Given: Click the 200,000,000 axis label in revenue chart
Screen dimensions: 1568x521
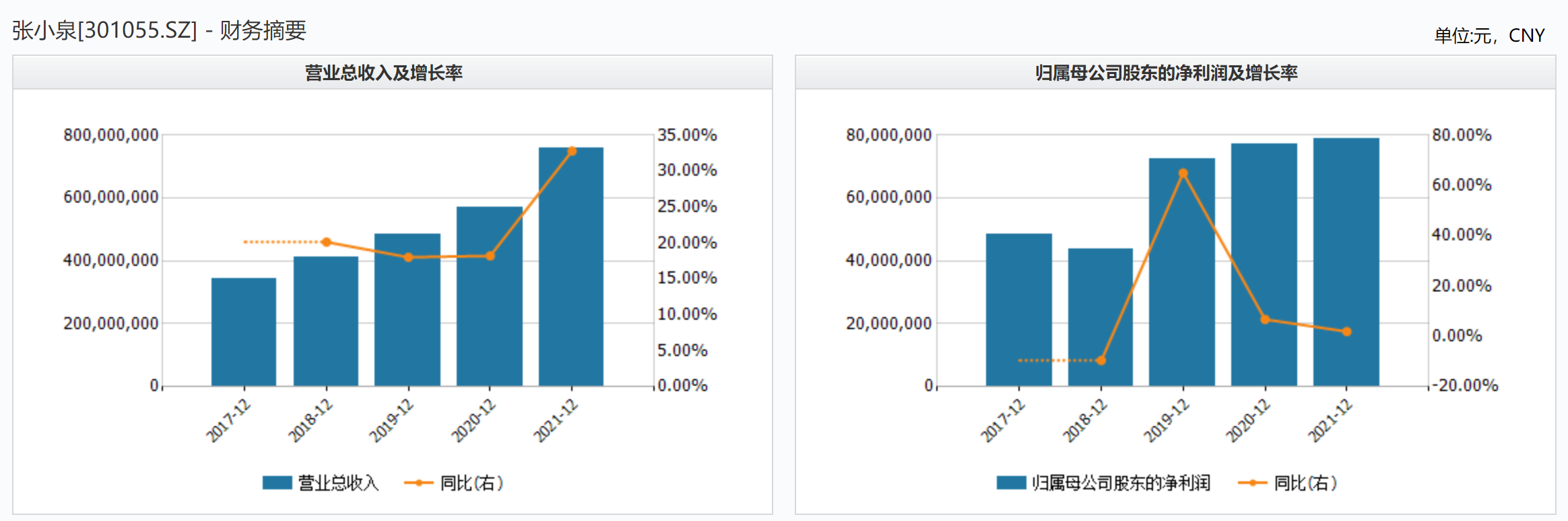Looking at the screenshot, I should tap(111, 323).
